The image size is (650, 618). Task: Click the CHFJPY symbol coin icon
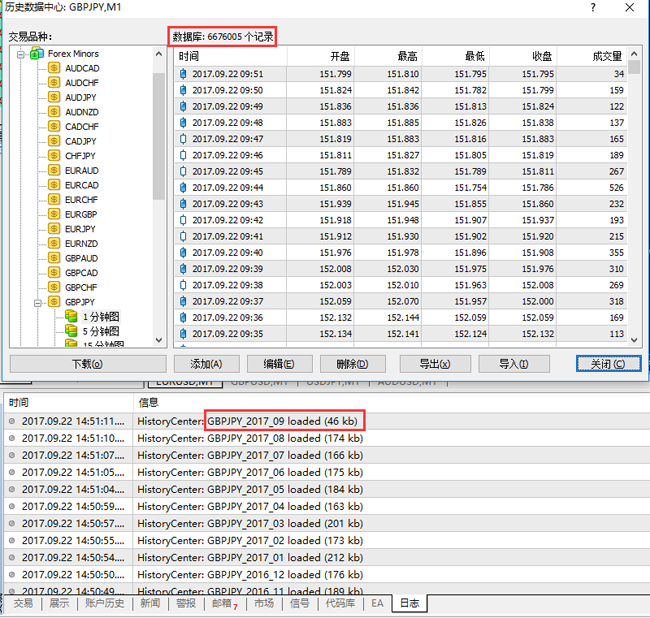point(54,155)
